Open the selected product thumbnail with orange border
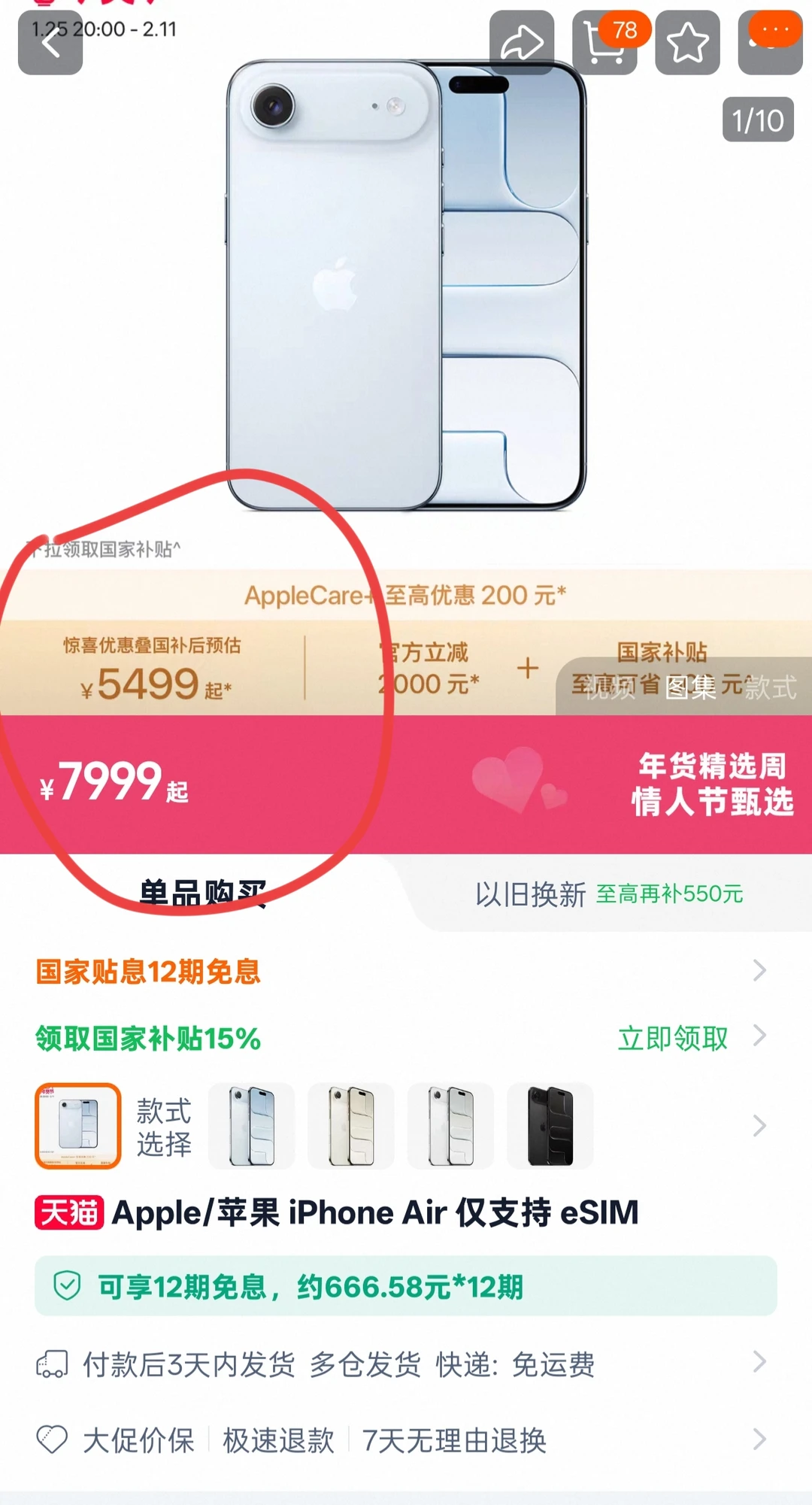This screenshot has height=1505, width=812. (78, 1126)
